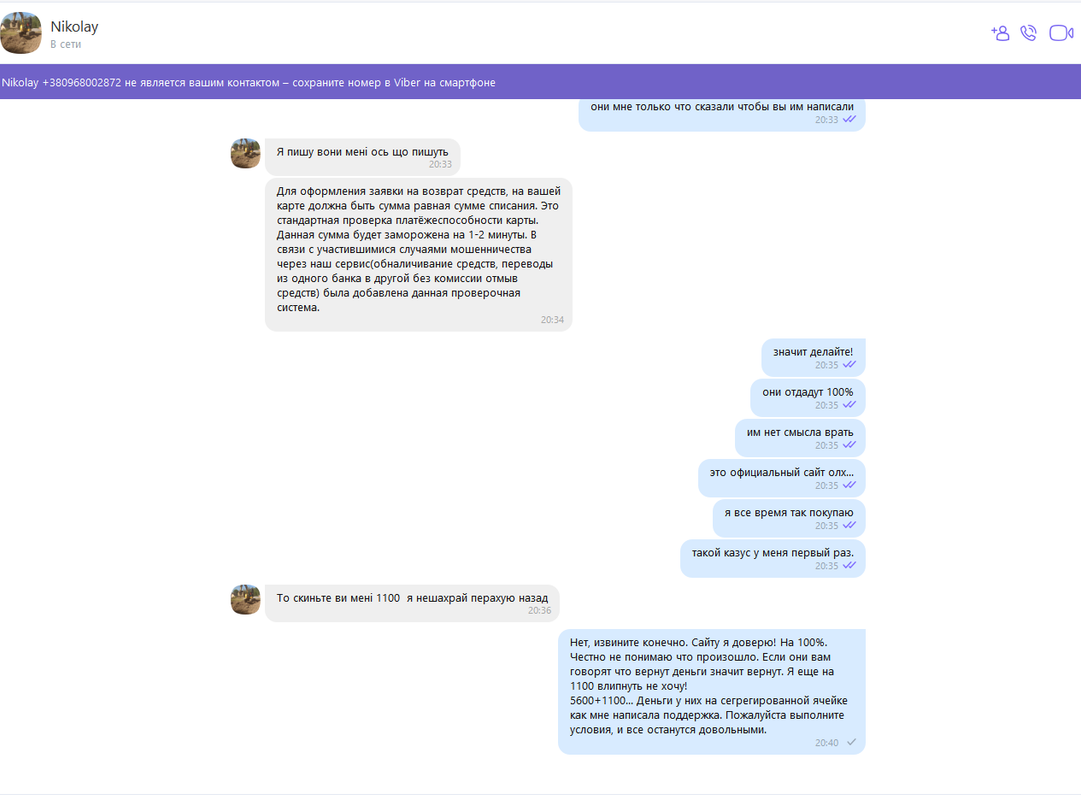The image size is (1081, 800).
Task: Start a video call with Nikolay
Action: [x=1061, y=32]
